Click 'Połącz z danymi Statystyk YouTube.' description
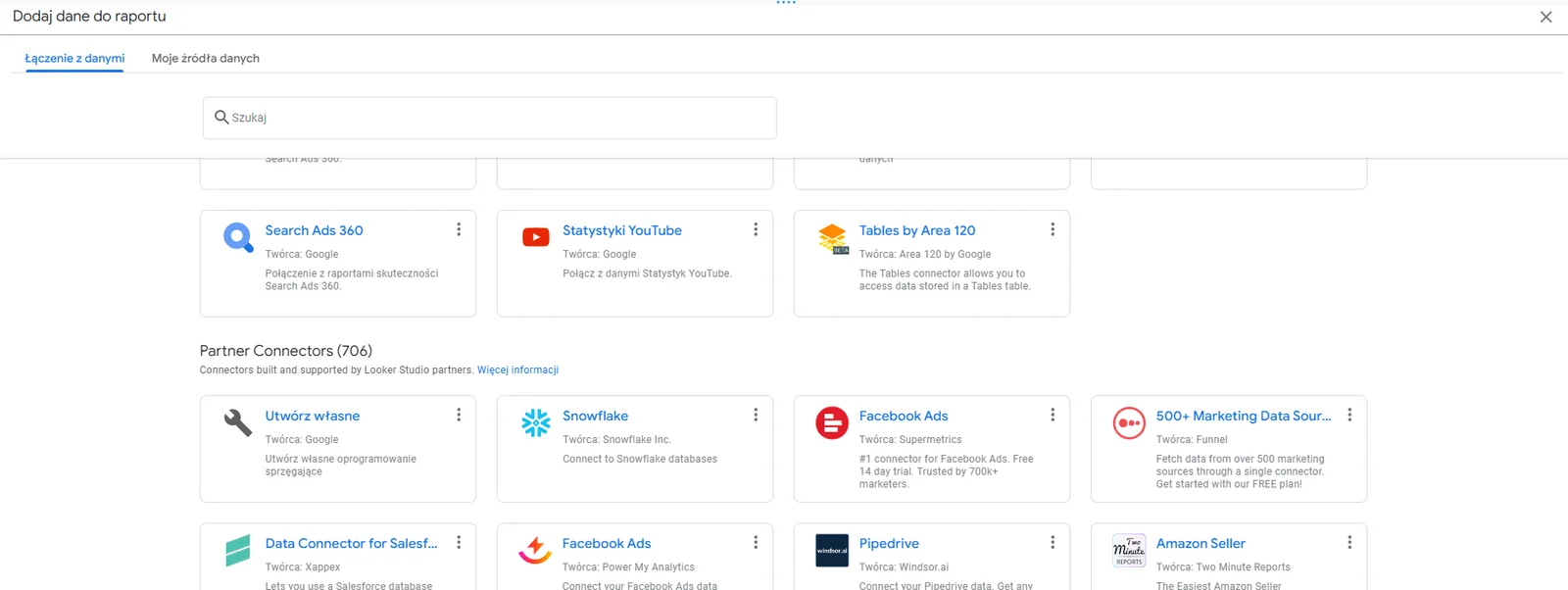The image size is (1568, 590). 647,274
